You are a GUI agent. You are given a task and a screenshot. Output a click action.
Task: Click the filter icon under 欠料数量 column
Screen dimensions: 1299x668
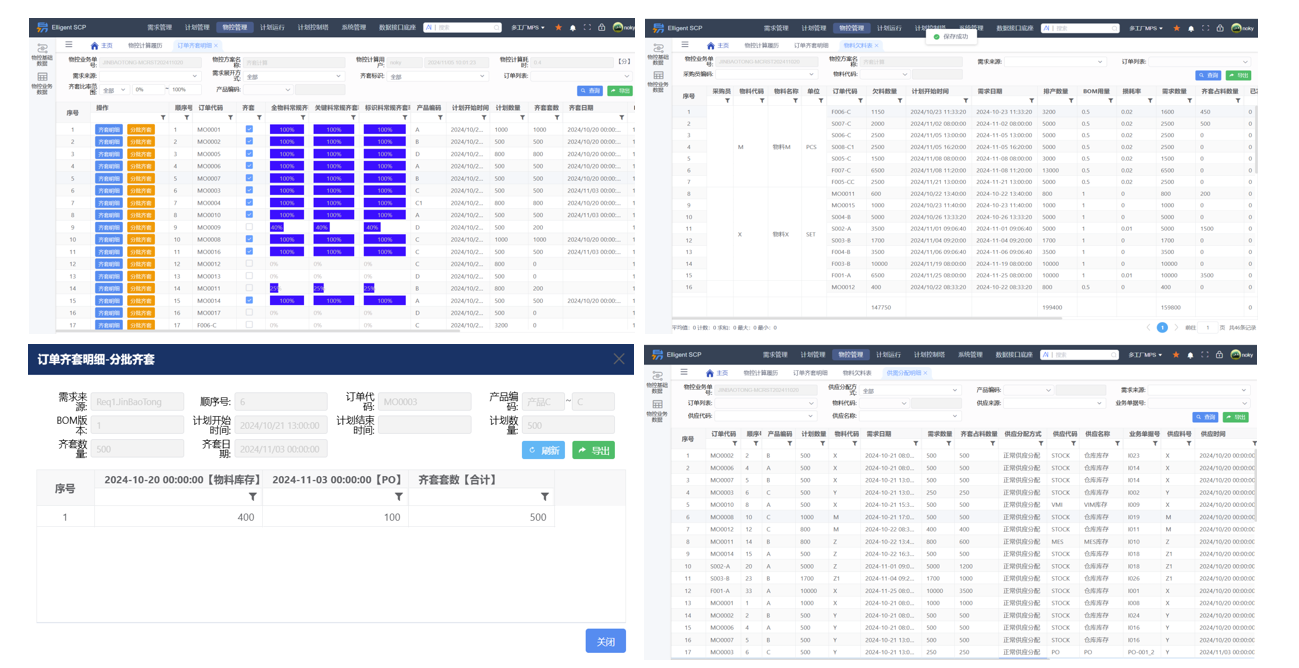click(x=901, y=101)
